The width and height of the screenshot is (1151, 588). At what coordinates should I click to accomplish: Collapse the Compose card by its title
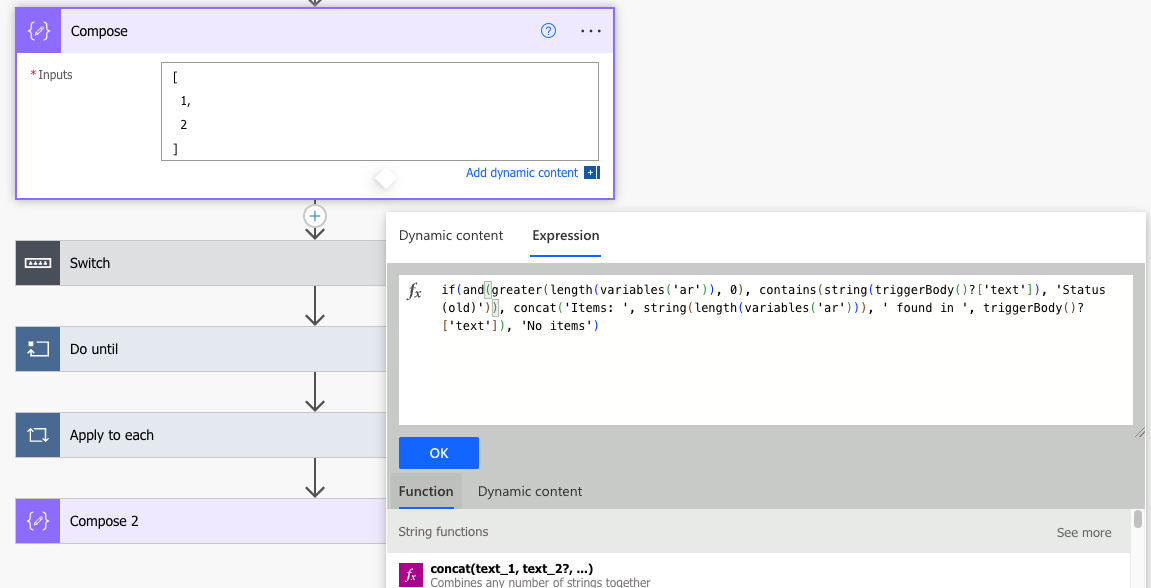coord(99,31)
